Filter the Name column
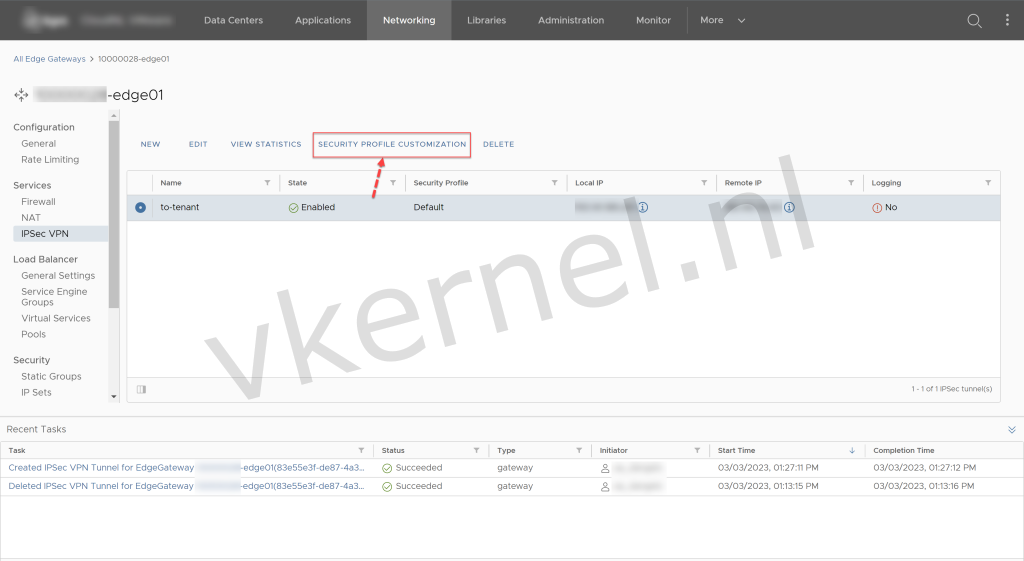Screen dimensions: 1024x561 [x=267, y=183]
